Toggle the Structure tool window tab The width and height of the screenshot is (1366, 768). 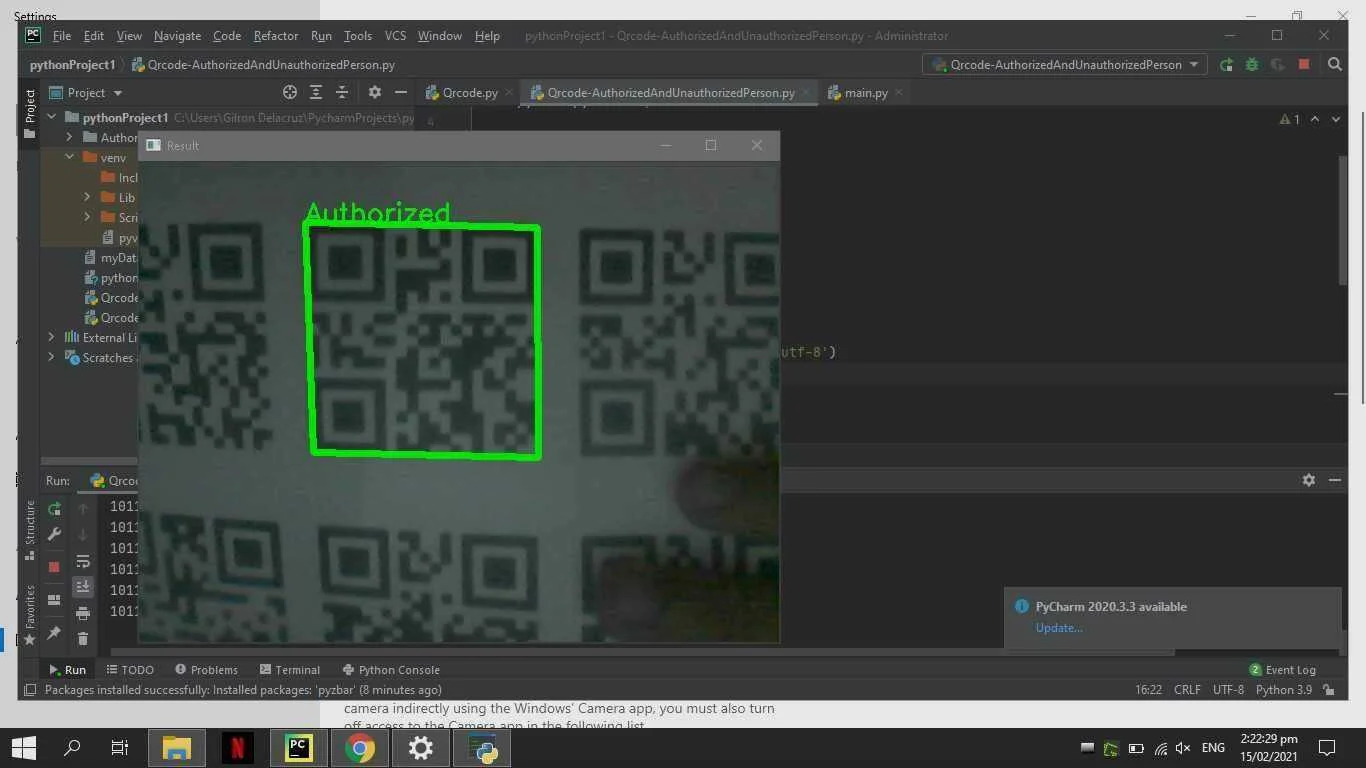point(29,529)
